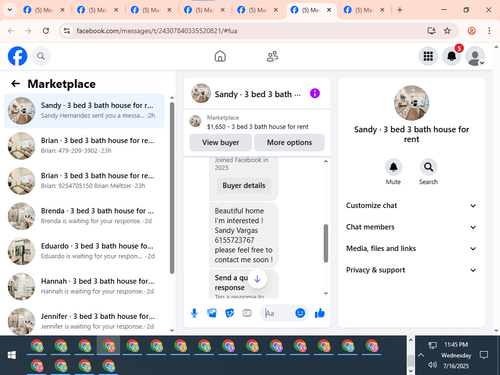This screenshot has height=375, width=500.
Task: Open the Facebook search icon
Action: (x=41, y=56)
